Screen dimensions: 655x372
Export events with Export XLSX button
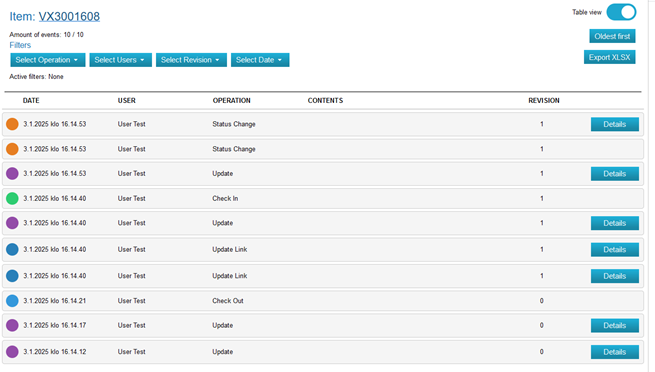click(609, 57)
